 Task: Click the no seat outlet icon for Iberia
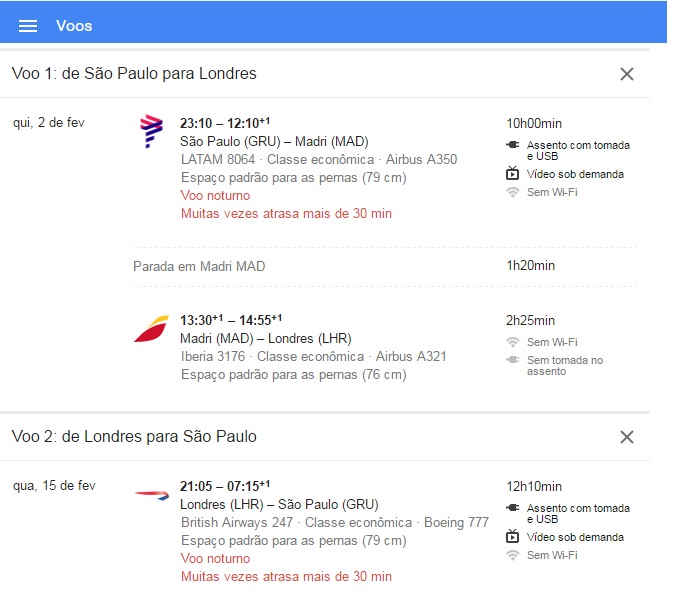point(513,360)
